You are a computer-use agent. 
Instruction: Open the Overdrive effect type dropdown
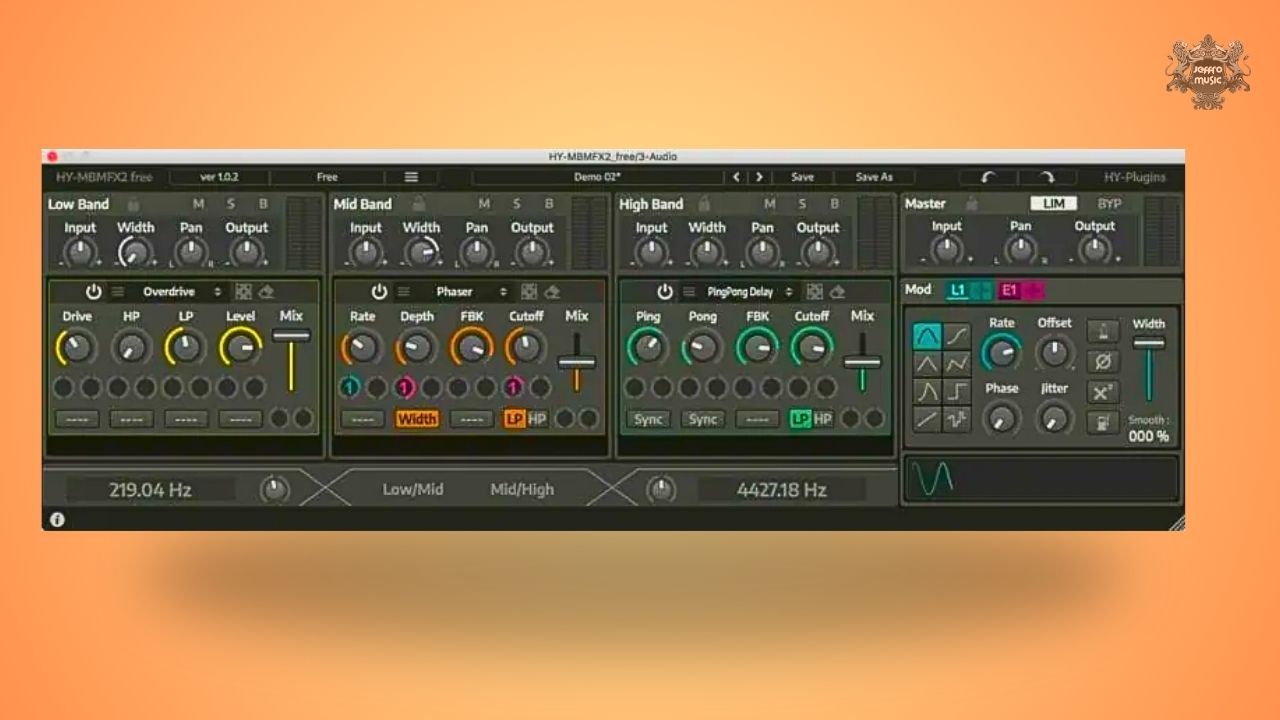(x=182, y=292)
